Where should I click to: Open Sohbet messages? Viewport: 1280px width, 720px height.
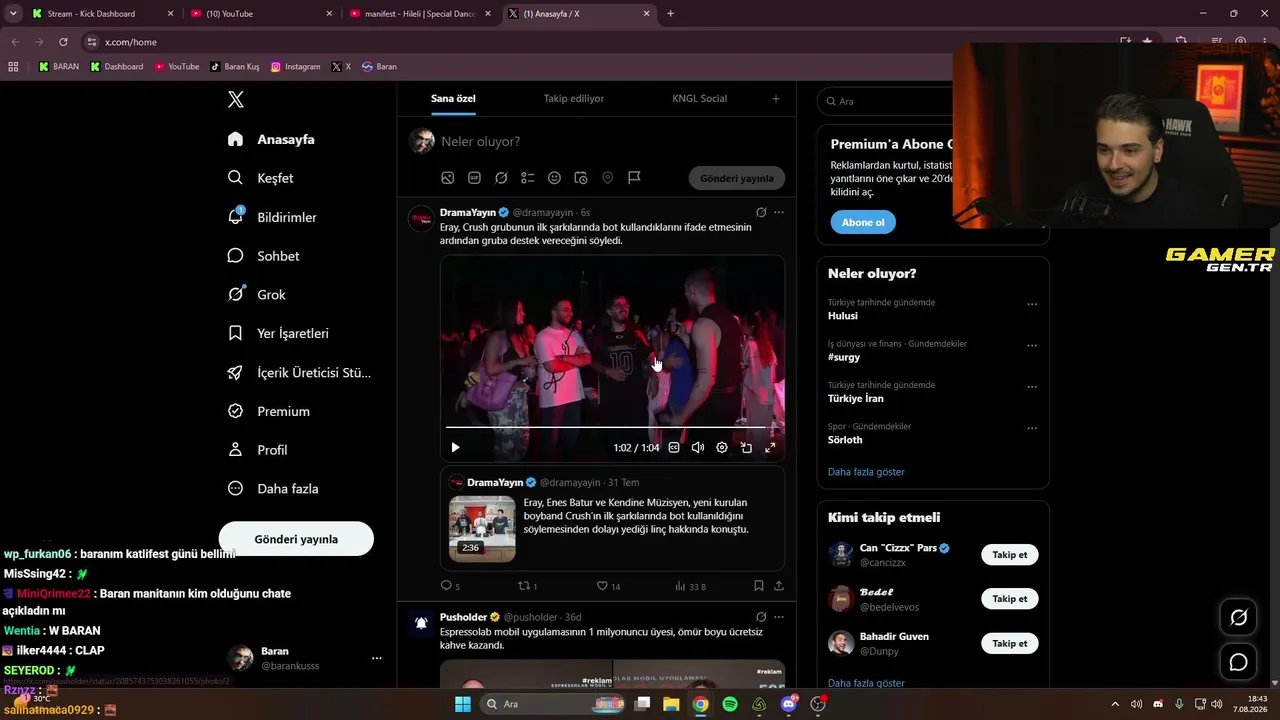point(263,256)
